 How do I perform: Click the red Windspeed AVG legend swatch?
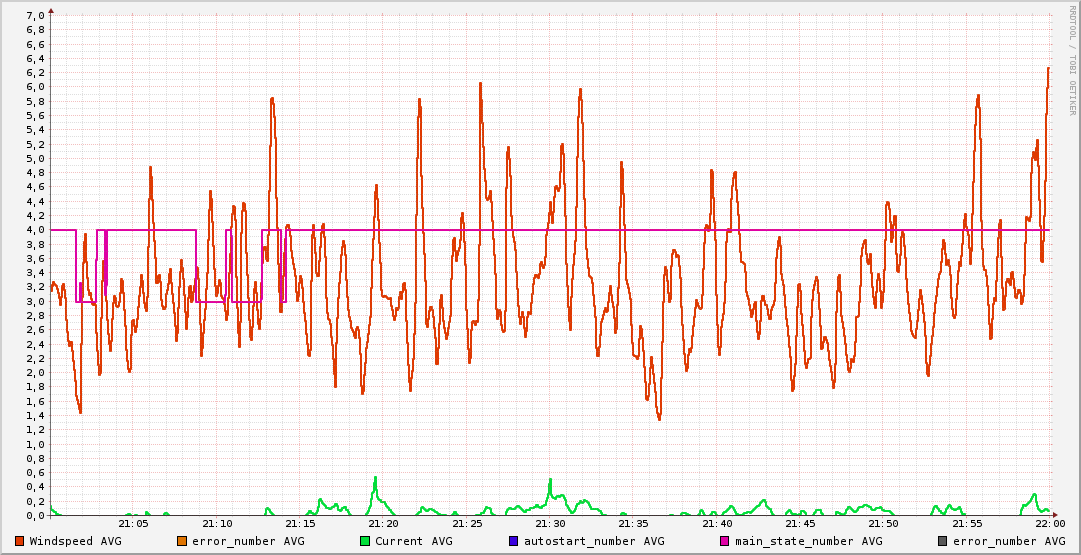[x=21, y=541]
